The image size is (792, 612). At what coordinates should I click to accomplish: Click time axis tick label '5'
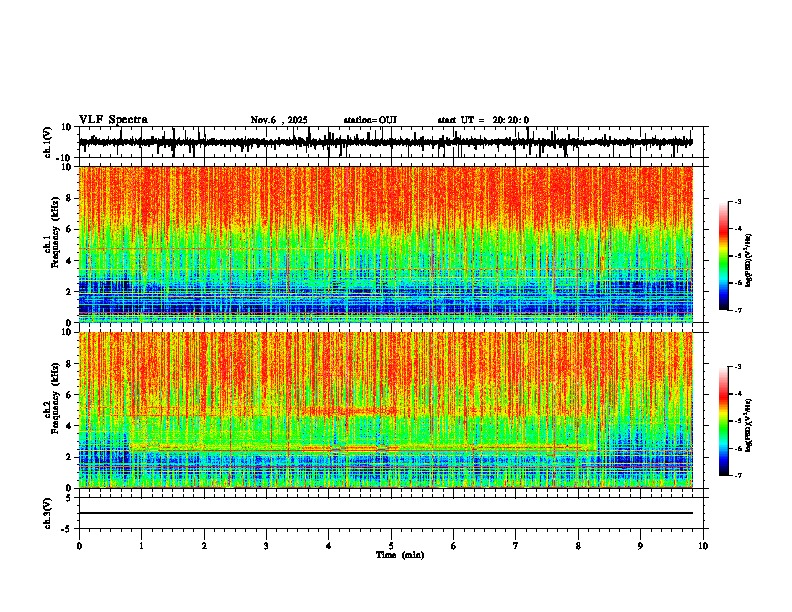pyautogui.click(x=391, y=546)
